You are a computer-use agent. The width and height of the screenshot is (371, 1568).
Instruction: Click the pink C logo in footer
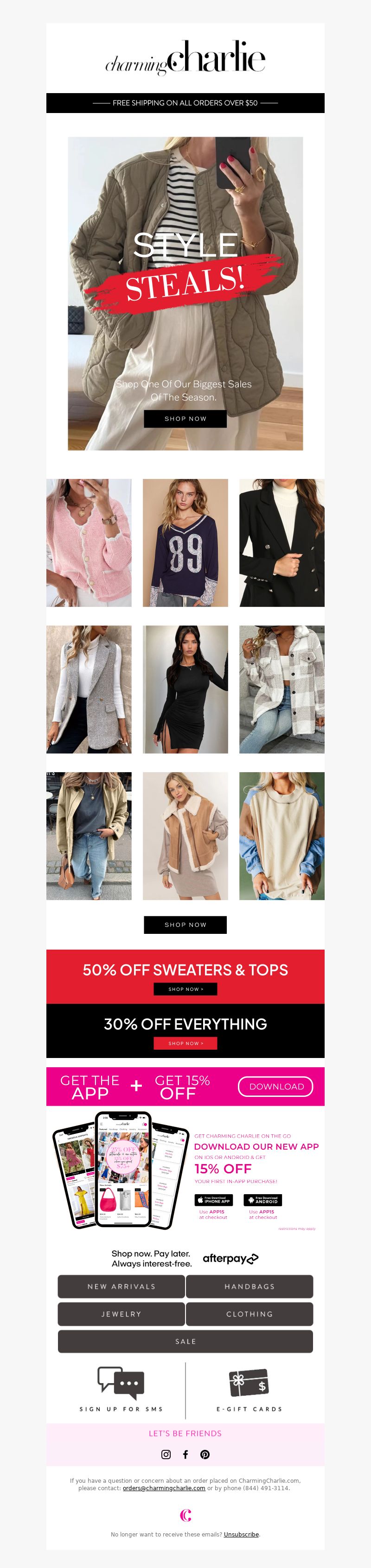[186, 1514]
